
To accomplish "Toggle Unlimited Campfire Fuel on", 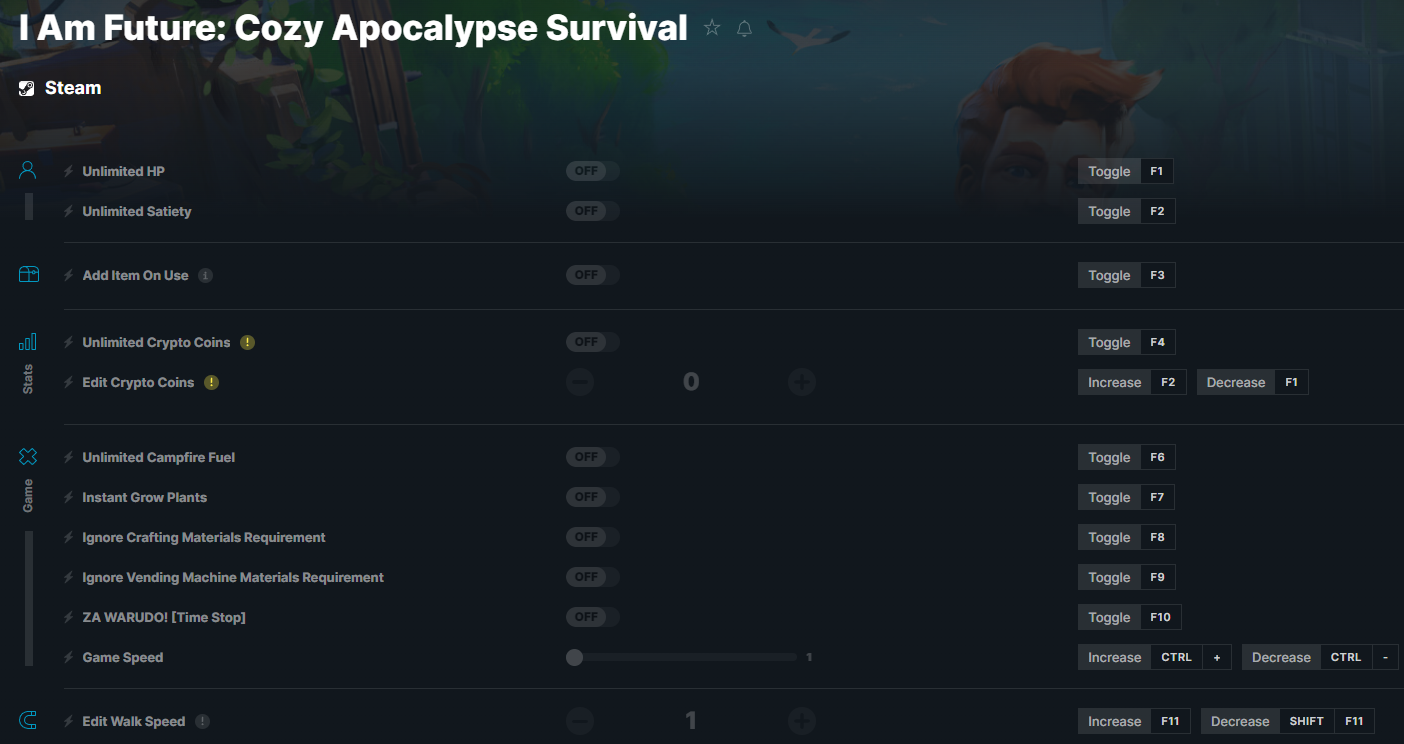I will pyautogui.click(x=593, y=457).
